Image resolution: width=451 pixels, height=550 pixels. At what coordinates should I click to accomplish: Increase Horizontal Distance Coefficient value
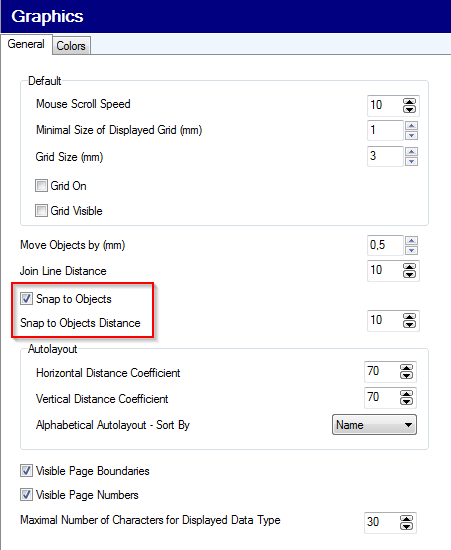[x=406, y=368]
